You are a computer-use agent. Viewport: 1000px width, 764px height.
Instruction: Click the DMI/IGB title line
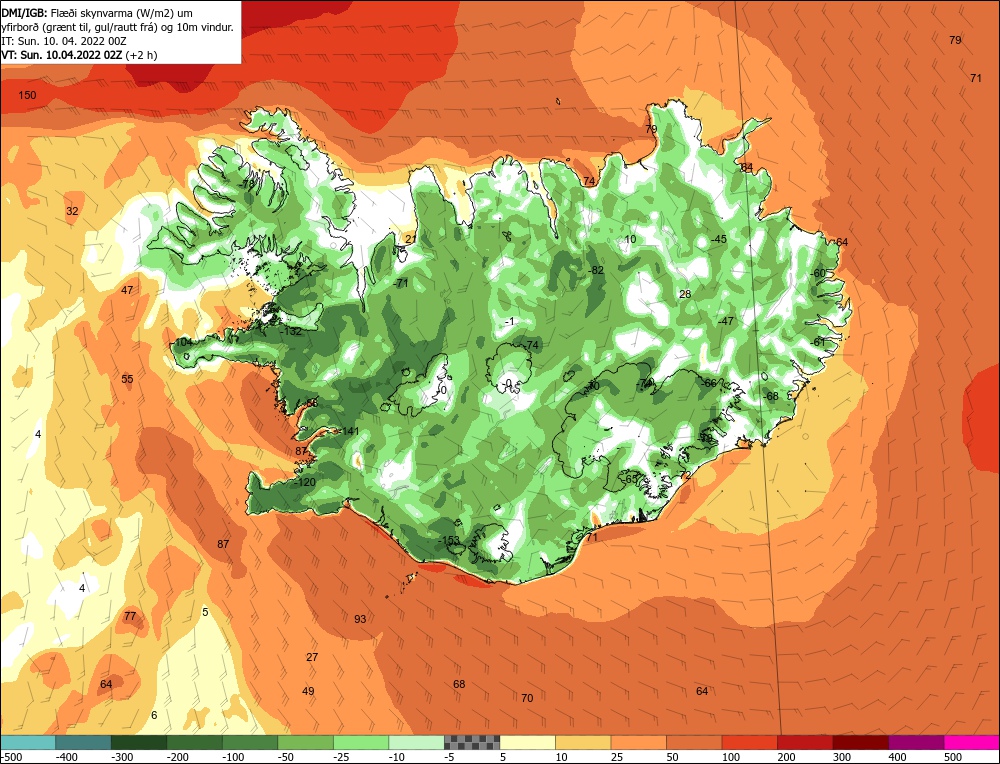96,13
